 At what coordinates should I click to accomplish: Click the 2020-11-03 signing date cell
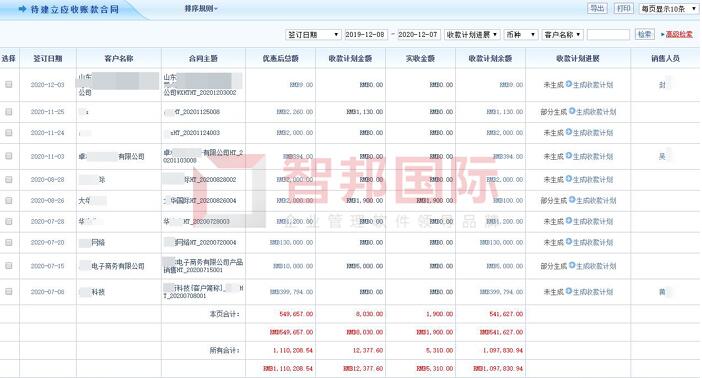coord(47,156)
